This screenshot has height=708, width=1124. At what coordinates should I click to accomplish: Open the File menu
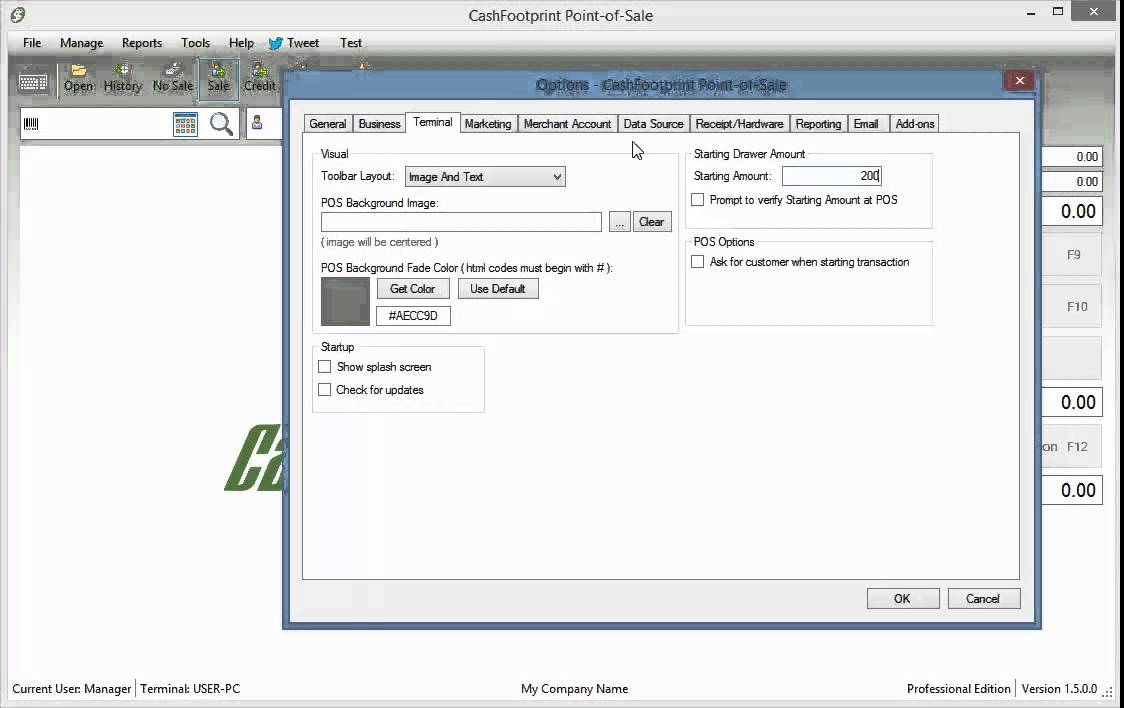coord(32,43)
